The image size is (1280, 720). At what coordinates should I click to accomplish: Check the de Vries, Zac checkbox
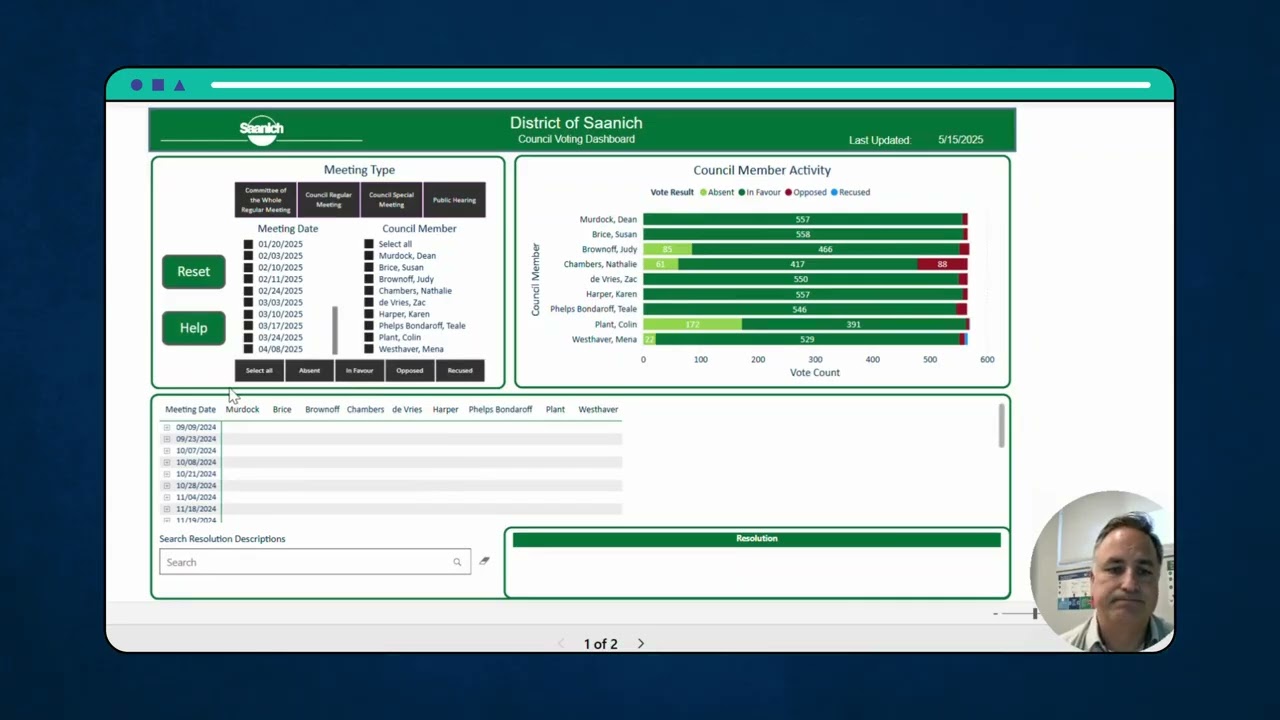tap(369, 303)
